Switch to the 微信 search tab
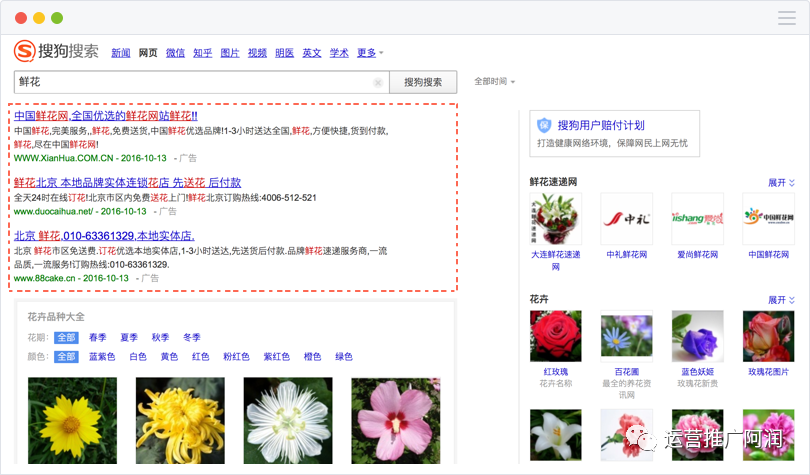Screen dimensions: 810x475 pos(175,53)
